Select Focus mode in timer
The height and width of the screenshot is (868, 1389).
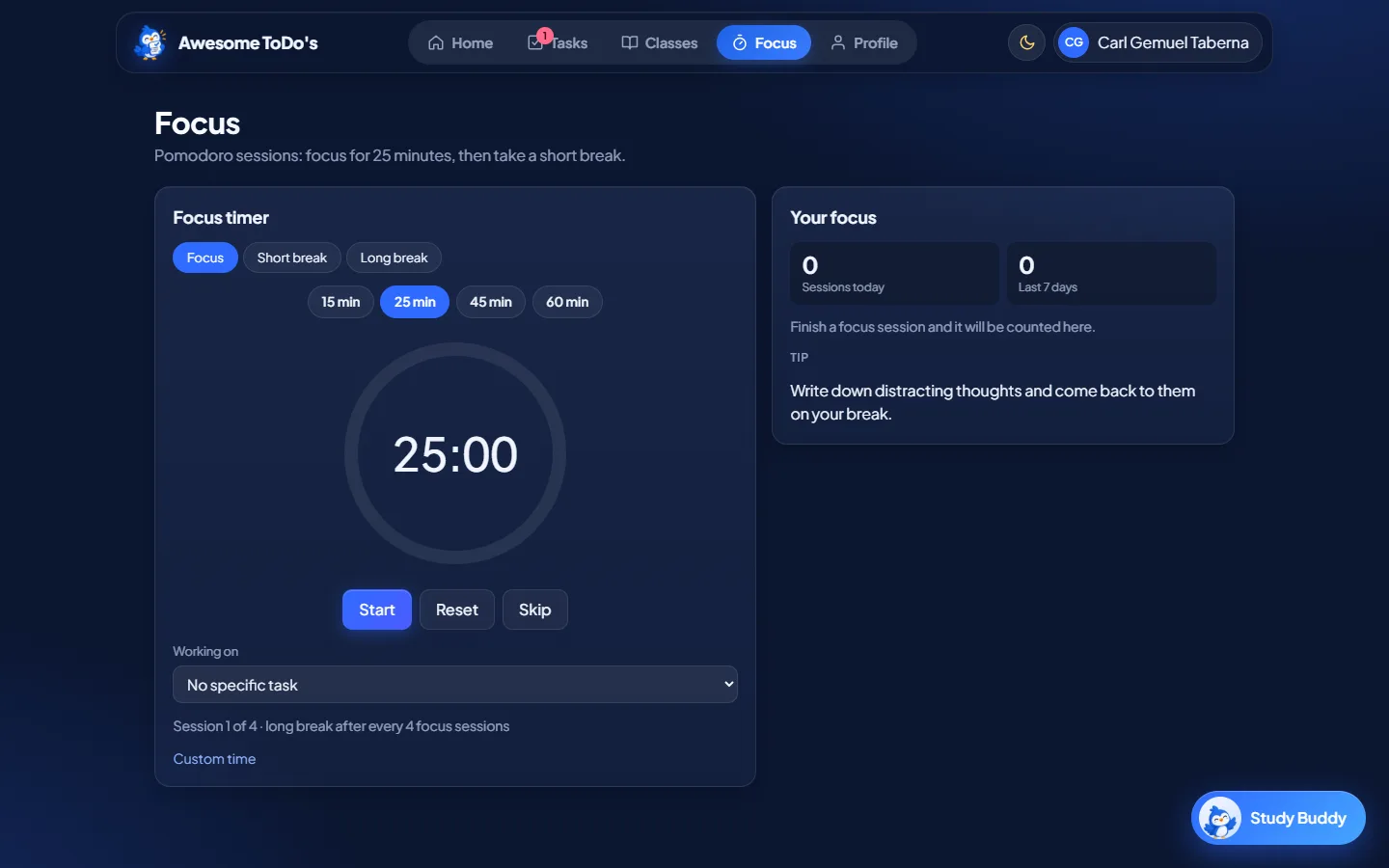(x=205, y=258)
